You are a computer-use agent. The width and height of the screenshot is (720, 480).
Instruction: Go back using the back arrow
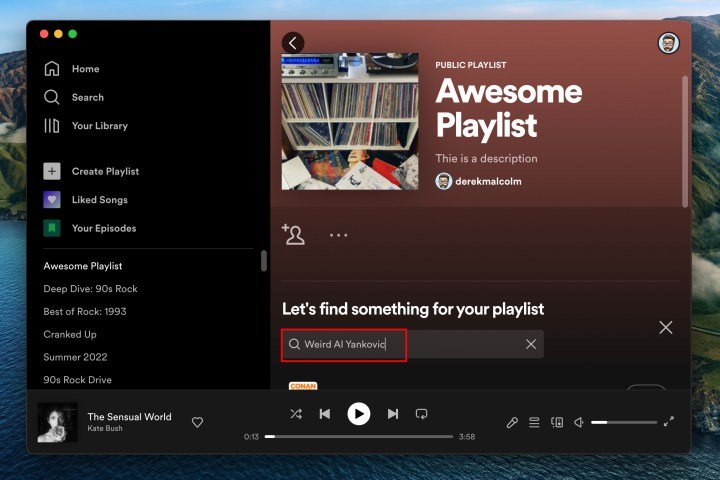293,43
